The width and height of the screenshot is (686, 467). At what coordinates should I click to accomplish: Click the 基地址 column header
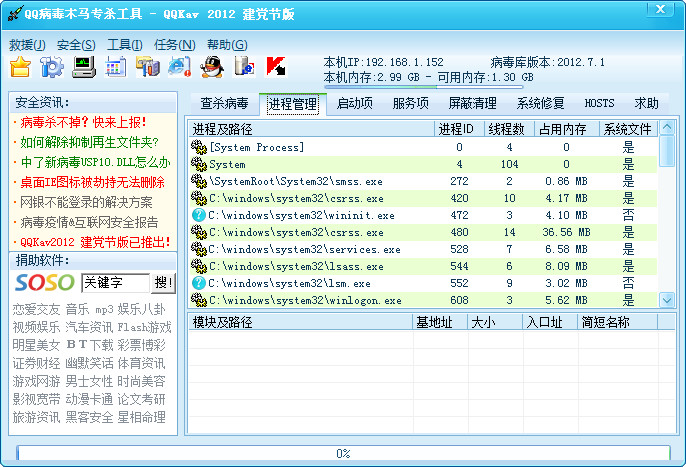440,322
